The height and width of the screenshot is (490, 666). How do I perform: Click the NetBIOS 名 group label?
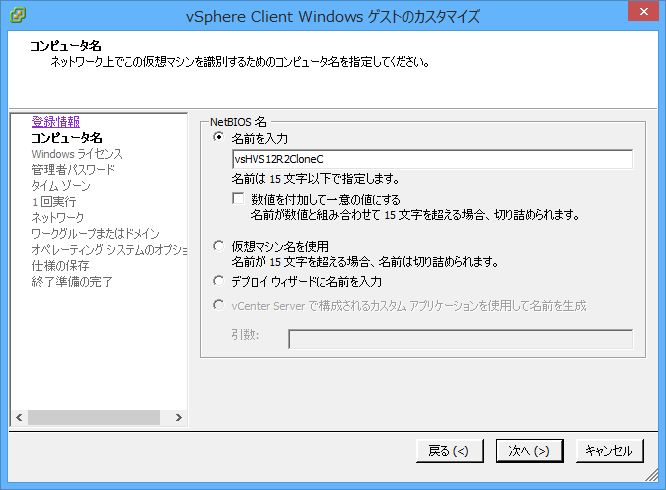[x=238, y=122]
